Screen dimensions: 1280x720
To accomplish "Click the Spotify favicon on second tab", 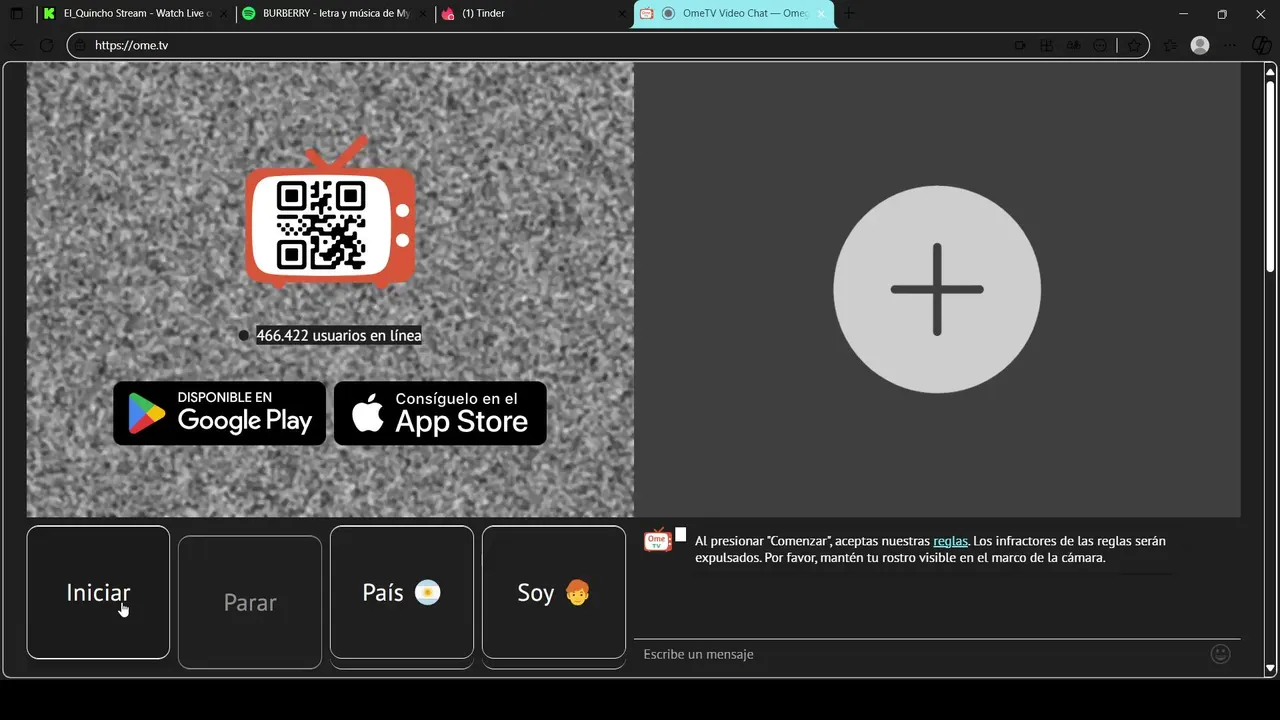I will pyautogui.click(x=248, y=14).
